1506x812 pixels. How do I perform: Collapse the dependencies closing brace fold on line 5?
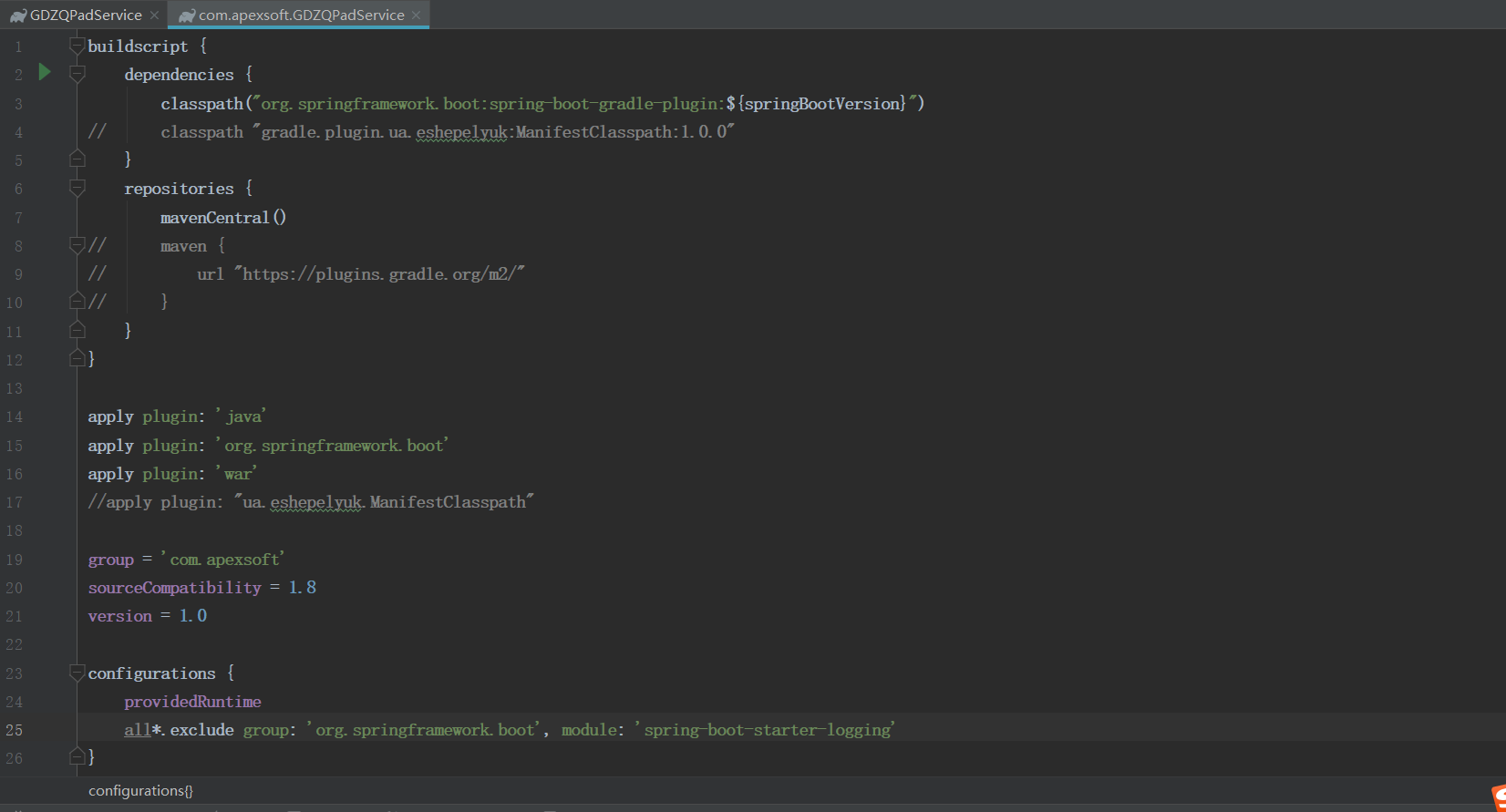[x=77, y=159]
